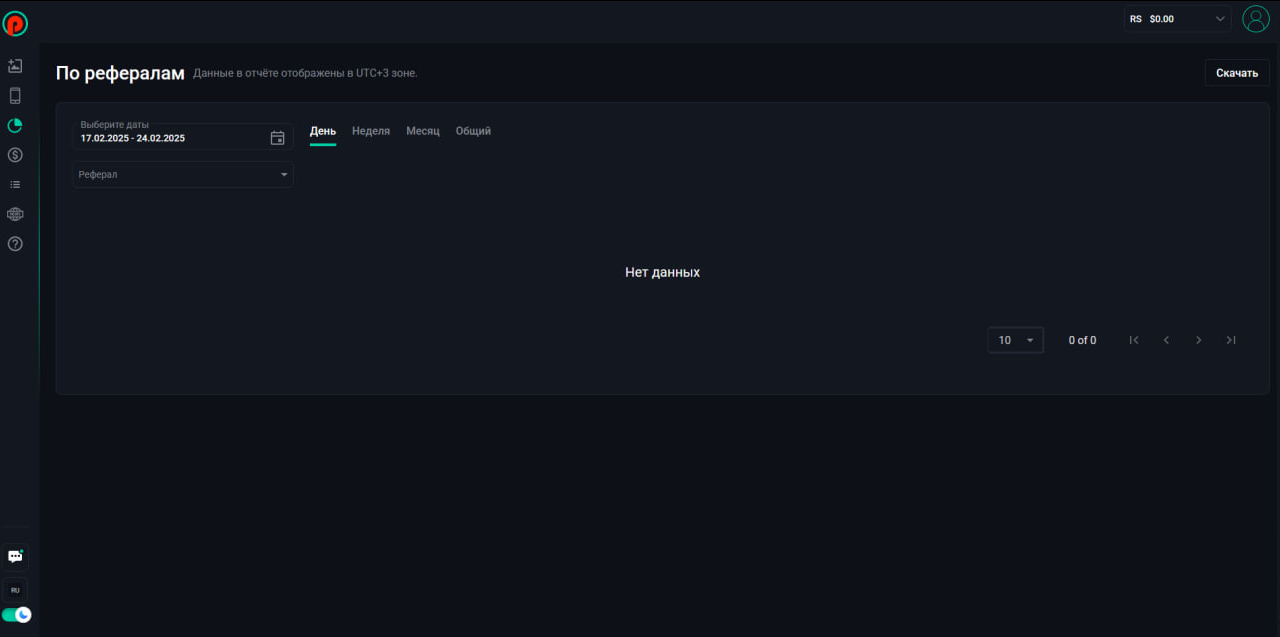The height and width of the screenshot is (637, 1280).
Task: Open the dollar sign finance icon
Action: (x=15, y=155)
